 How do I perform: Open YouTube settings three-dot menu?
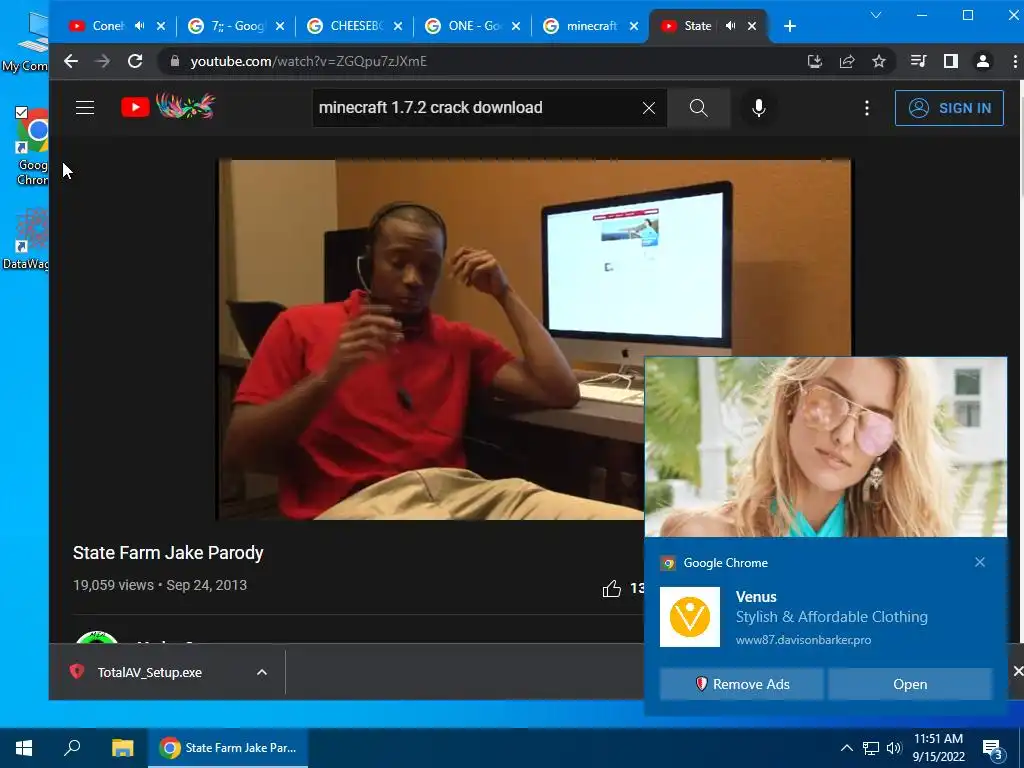click(x=867, y=108)
